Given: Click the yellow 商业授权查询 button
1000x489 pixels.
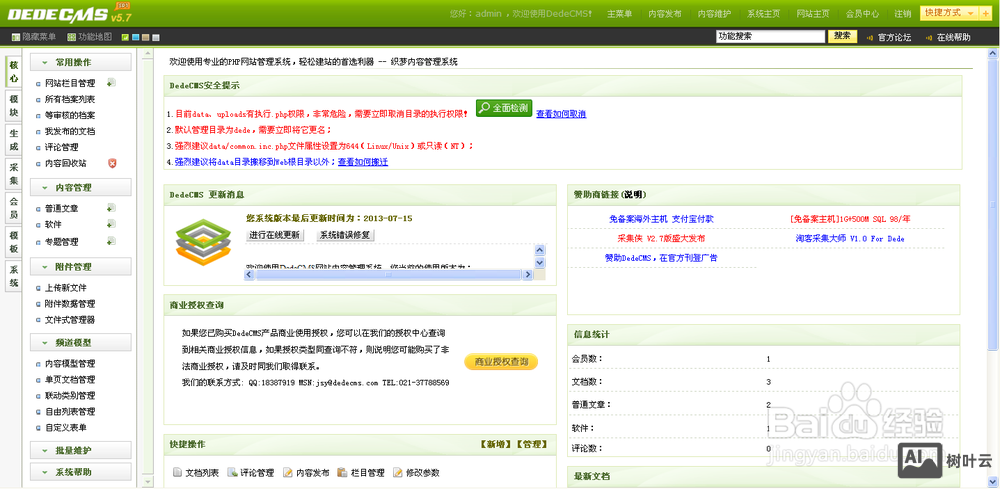Looking at the screenshot, I should coord(501,362).
